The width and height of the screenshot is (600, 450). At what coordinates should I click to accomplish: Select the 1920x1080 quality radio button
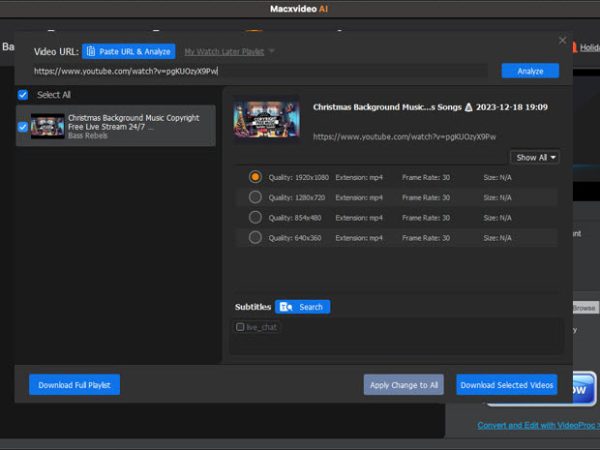click(255, 177)
